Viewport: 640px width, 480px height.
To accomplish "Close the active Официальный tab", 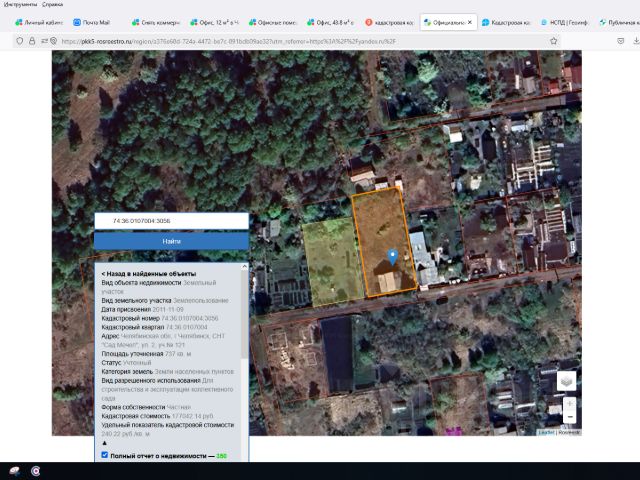I will [470, 22].
